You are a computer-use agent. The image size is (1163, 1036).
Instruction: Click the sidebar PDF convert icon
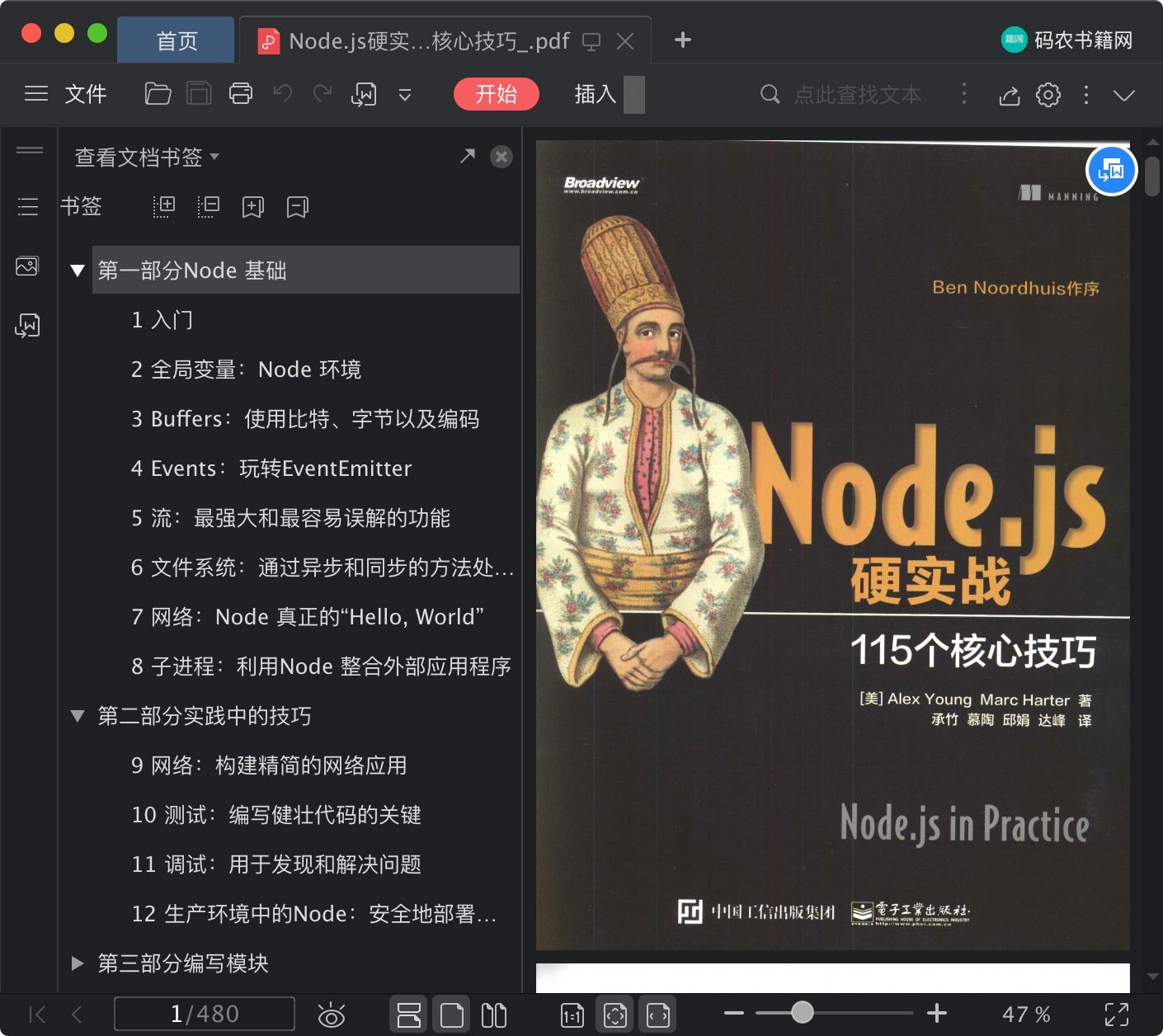point(27,326)
